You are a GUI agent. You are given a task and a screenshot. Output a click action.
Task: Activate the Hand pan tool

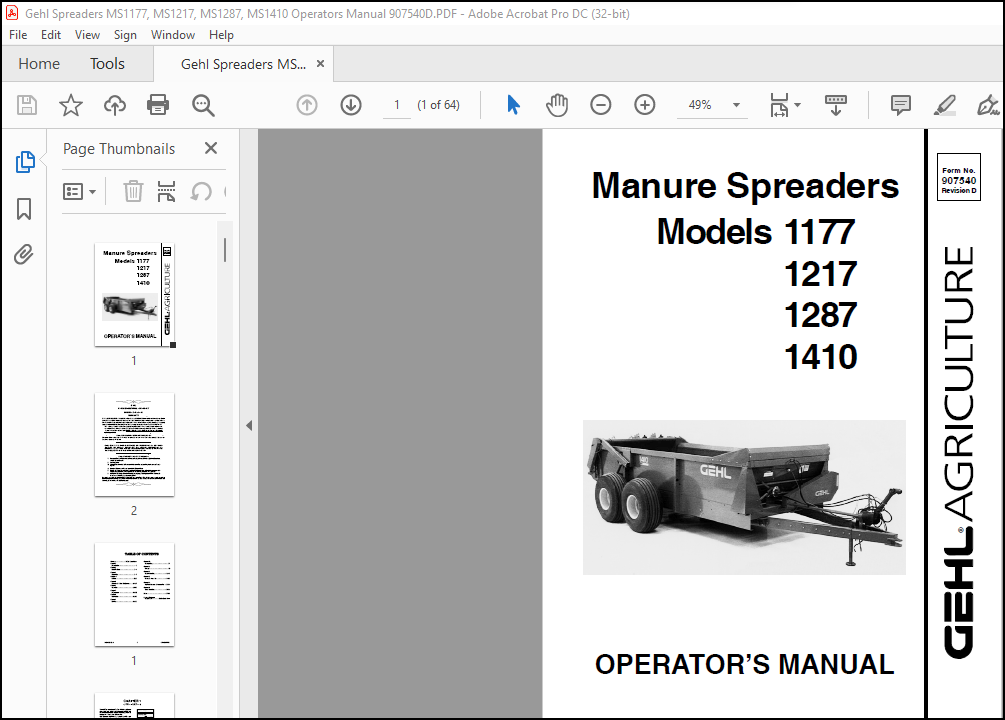[x=557, y=105]
